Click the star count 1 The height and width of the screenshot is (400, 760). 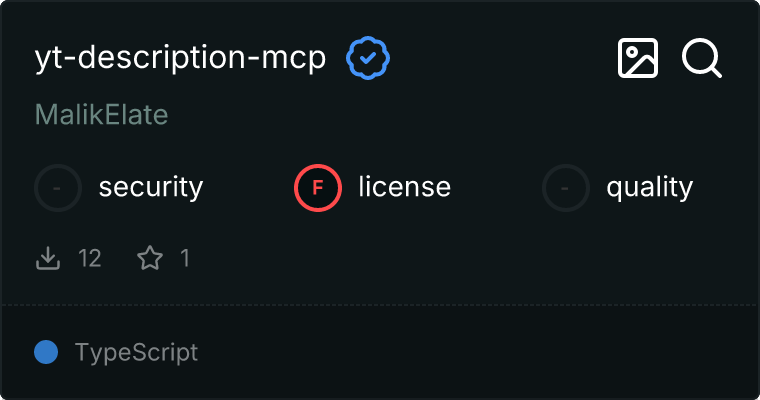(185, 259)
